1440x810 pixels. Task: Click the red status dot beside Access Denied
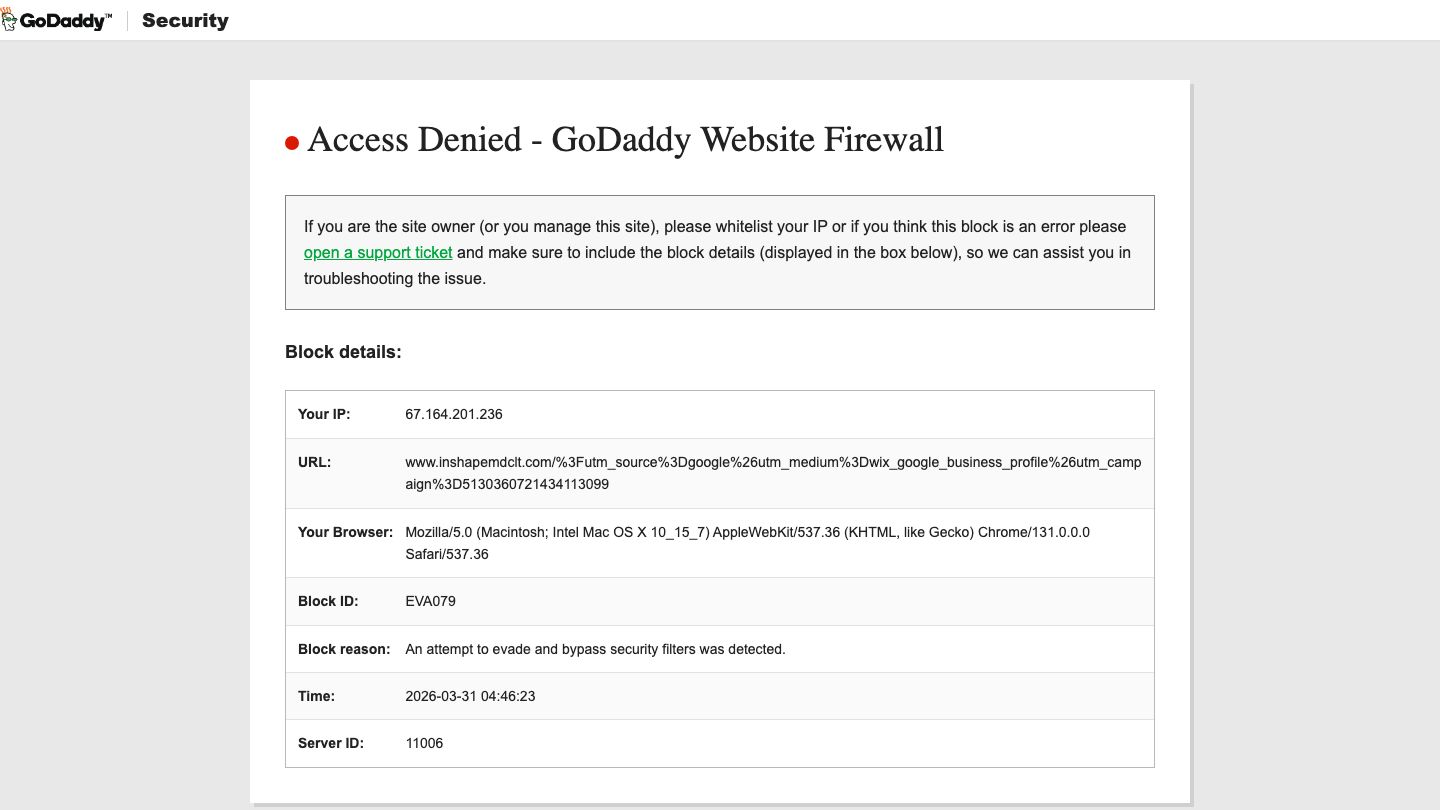(x=292, y=143)
